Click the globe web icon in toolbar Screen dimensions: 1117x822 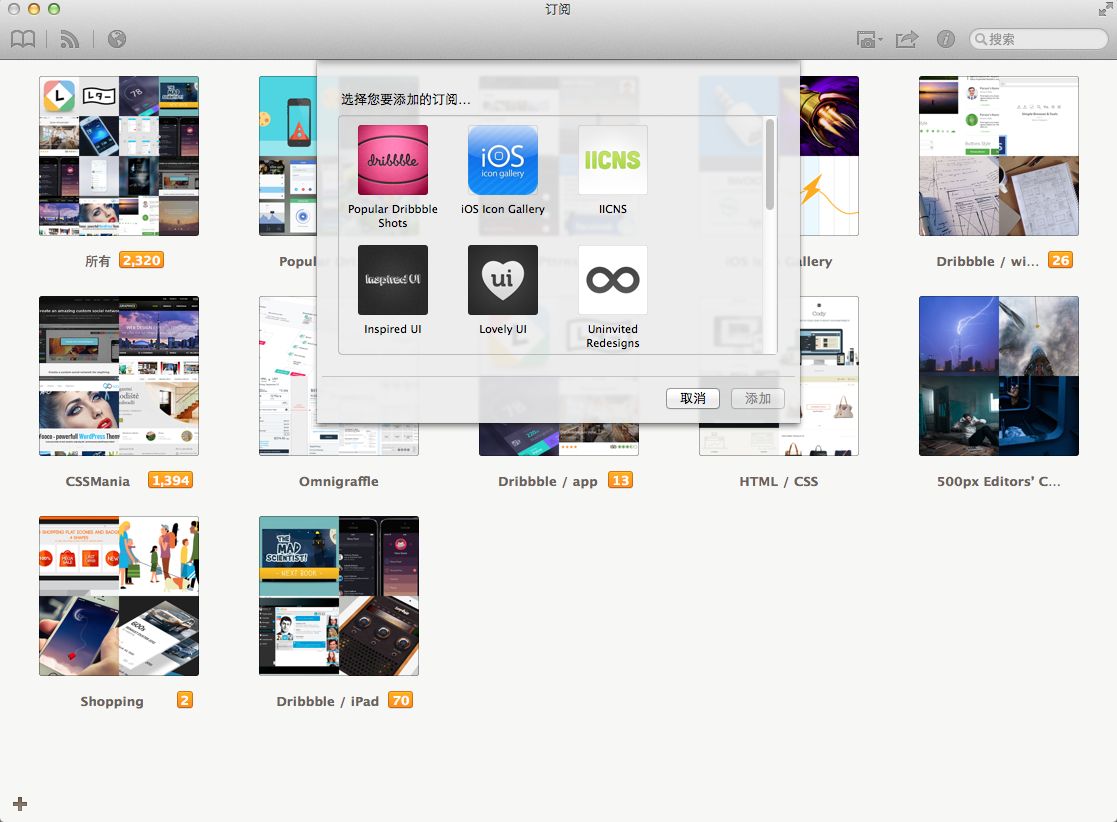point(117,39)
